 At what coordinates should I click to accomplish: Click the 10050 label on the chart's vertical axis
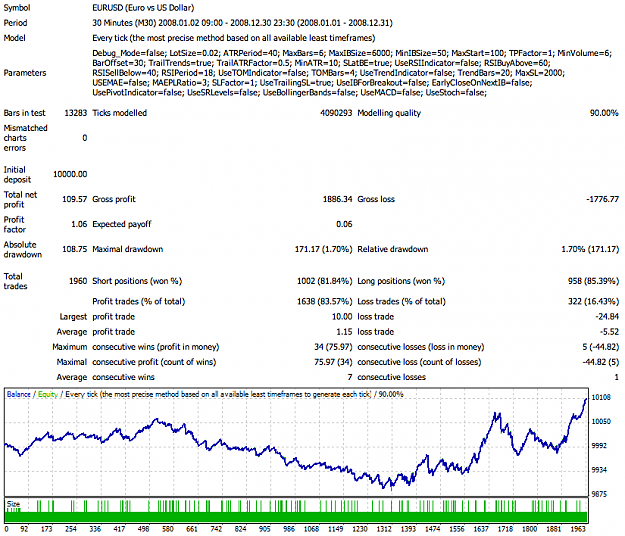pos(601,422)
